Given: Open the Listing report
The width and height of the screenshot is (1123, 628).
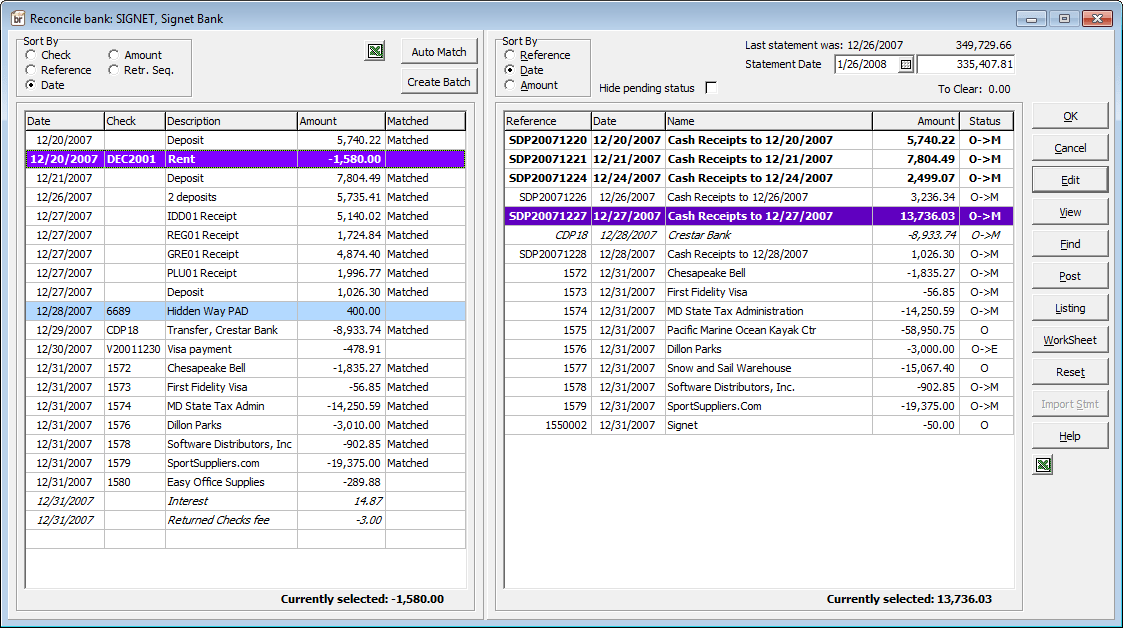Looking at the screenshot, I should click(1070, 307).
